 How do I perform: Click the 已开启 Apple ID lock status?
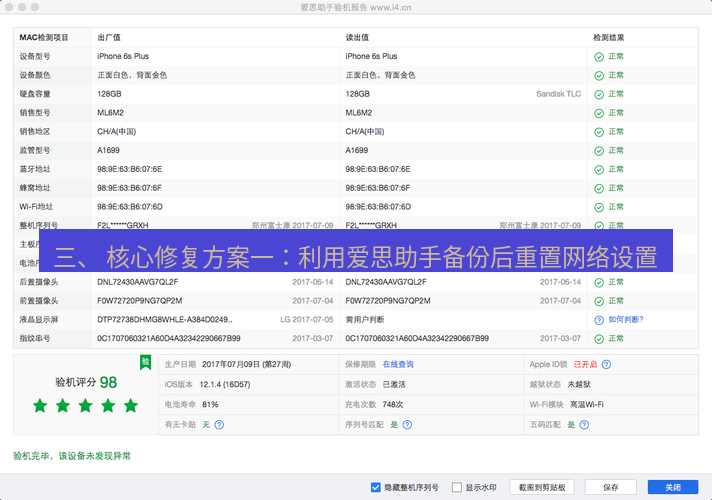coord(585,364)
